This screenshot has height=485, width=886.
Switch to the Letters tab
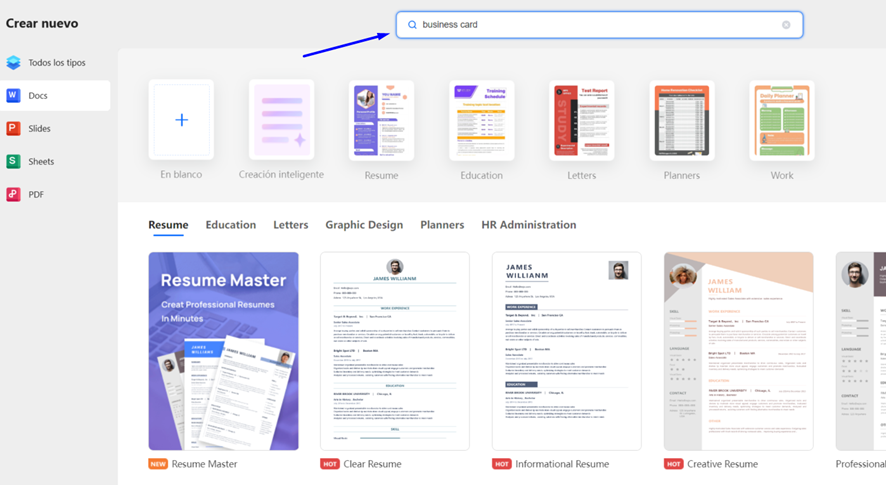pos(290,225)
